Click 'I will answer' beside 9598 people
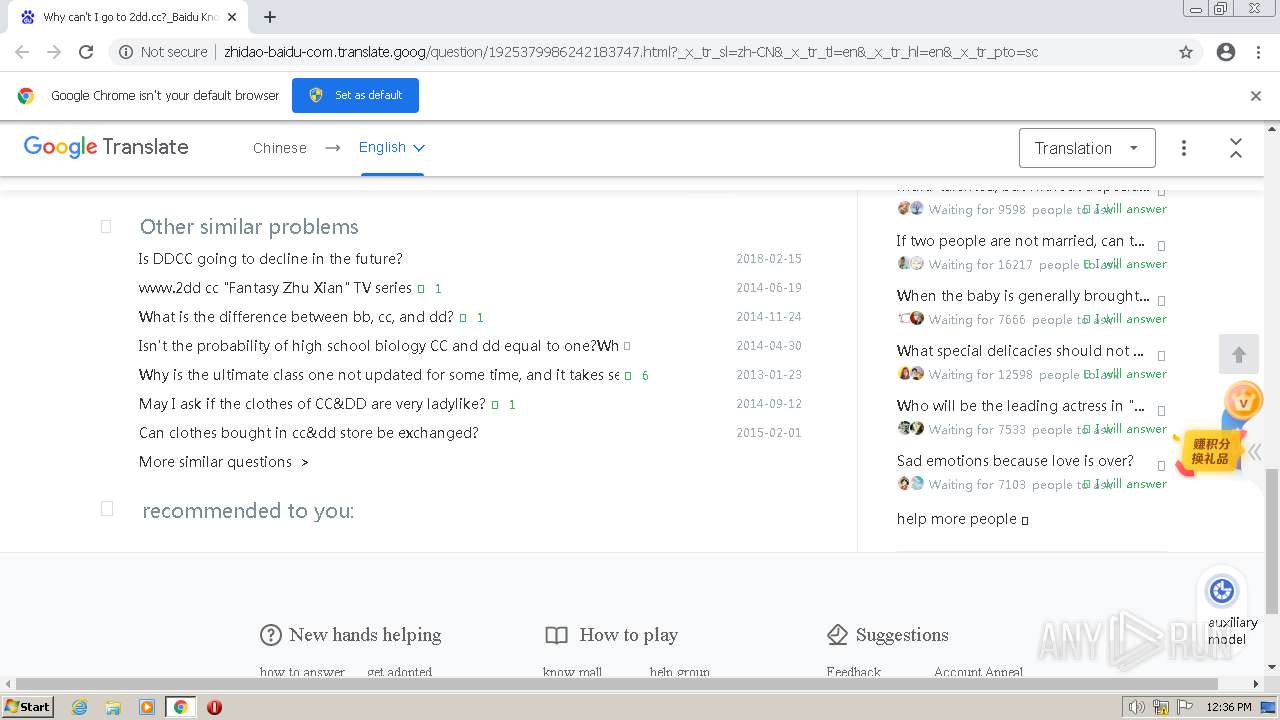This screenshot has height=720, width=1280. coord(1127,209)
